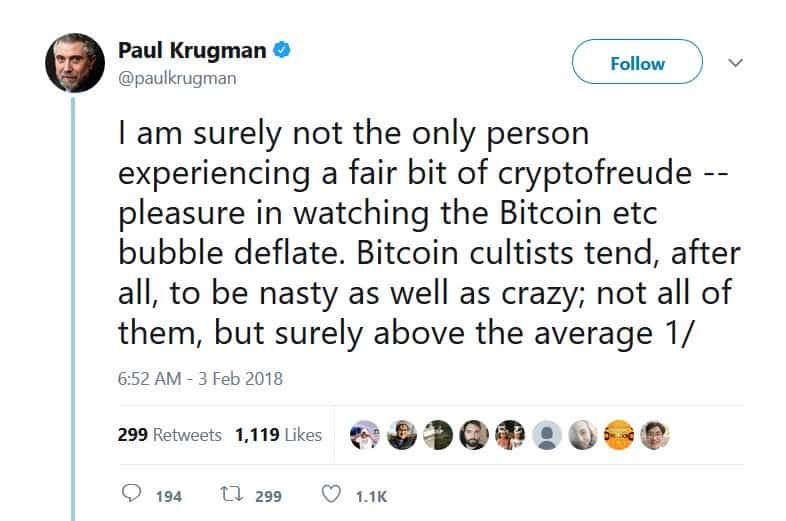
Task: Click the first liker avatar in the row
Action: pos(366,434)
